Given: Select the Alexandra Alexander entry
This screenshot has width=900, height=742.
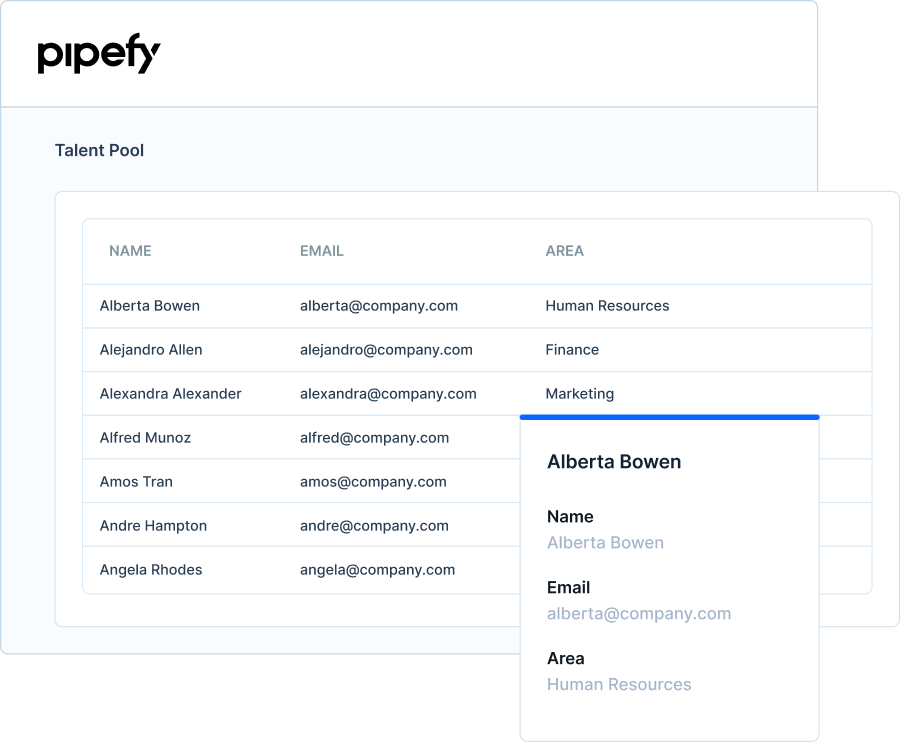Looking at the screenshot, I should click(x=170, y=394).
